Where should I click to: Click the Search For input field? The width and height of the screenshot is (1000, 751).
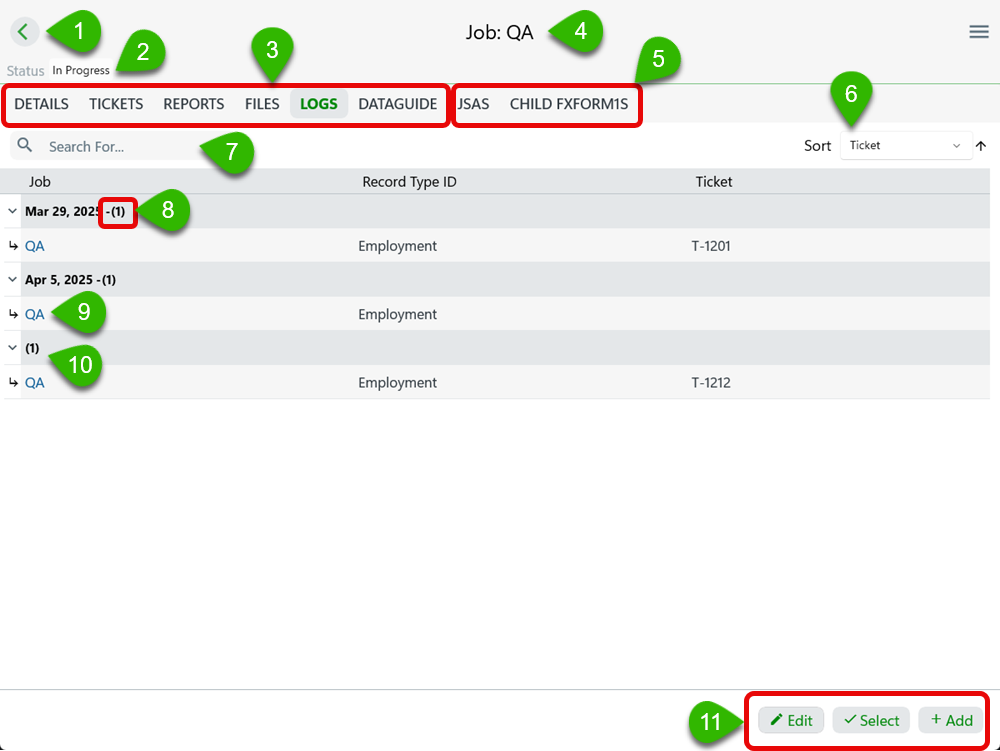pos(121,147)
